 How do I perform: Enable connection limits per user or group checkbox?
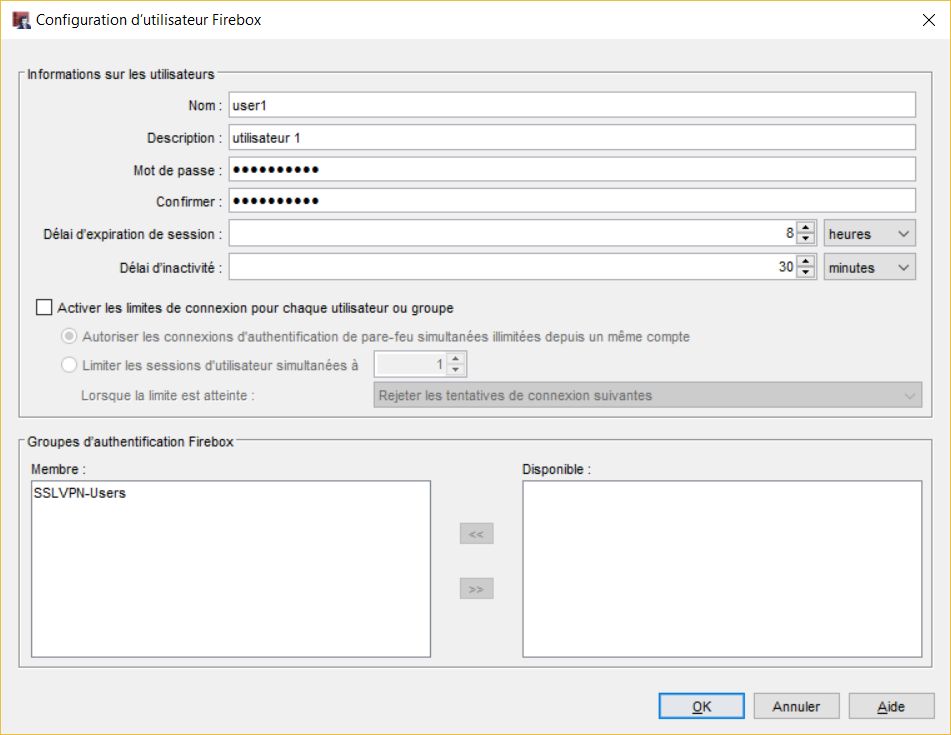point(44,307)
